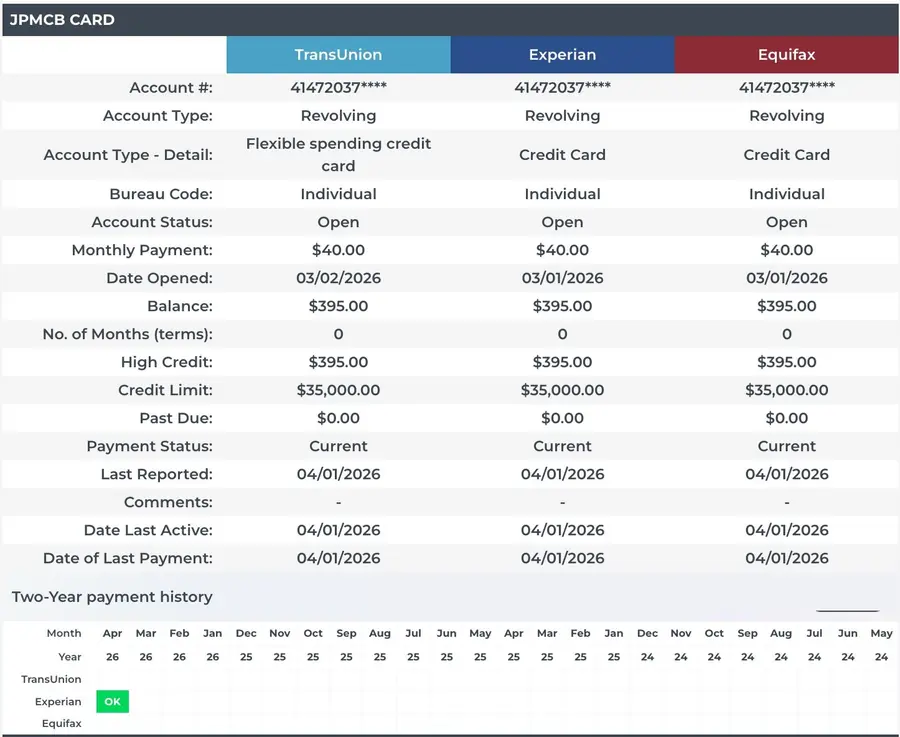Click Experian Account Type 'Revolving'
The width and height of the screenshot is (900, 737).
coord(562,116)
